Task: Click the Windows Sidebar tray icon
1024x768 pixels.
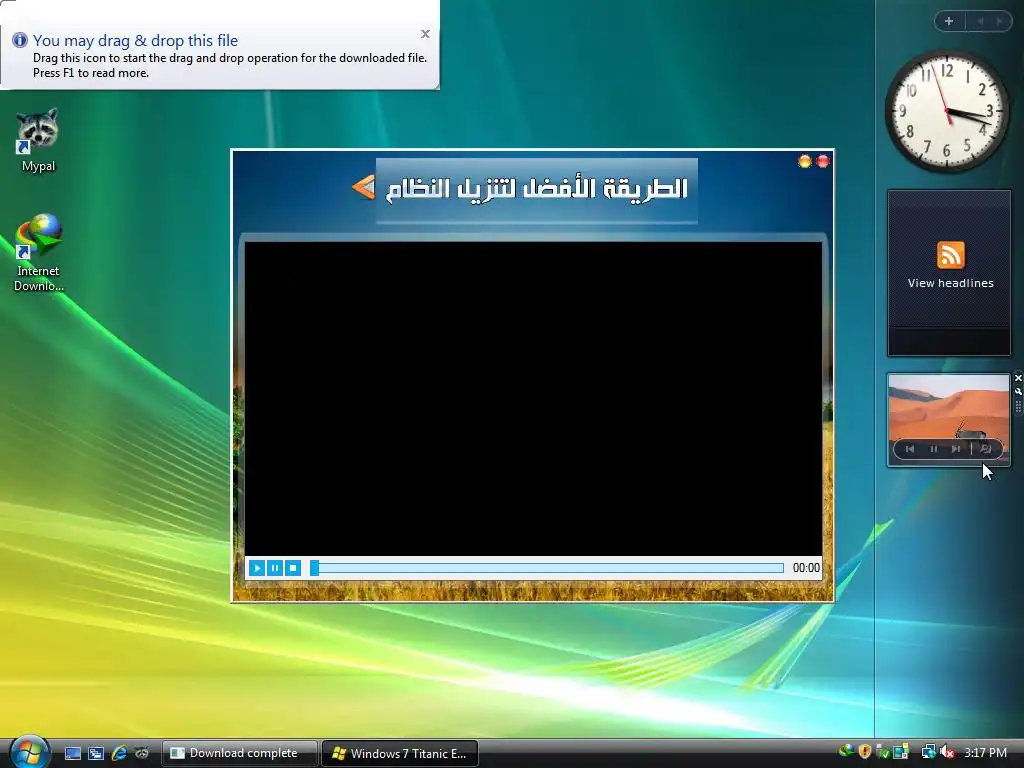Action: point(901,752)
